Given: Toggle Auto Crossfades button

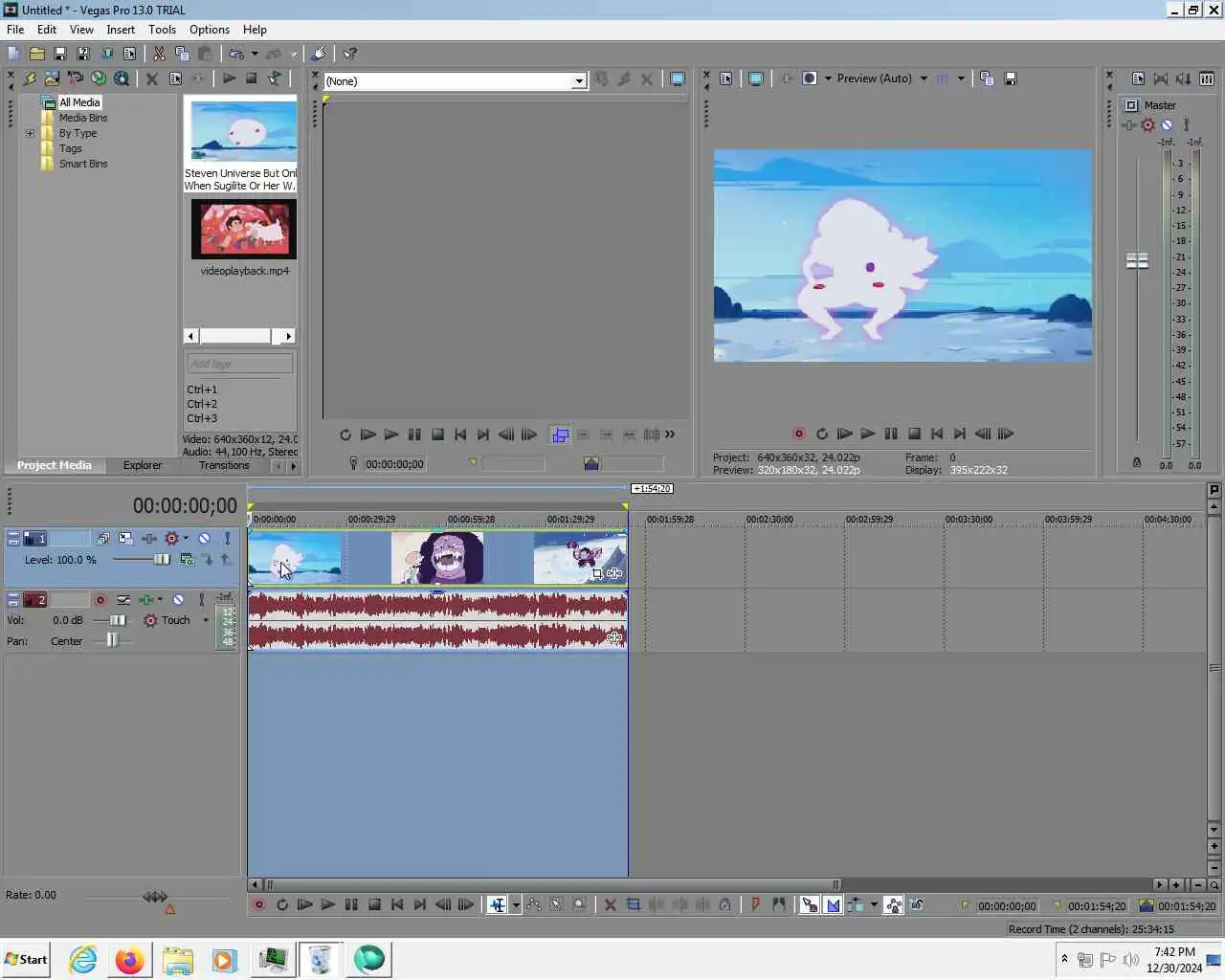Looking at the screenshot, I should pyautogui.click(x=833, y=904).
